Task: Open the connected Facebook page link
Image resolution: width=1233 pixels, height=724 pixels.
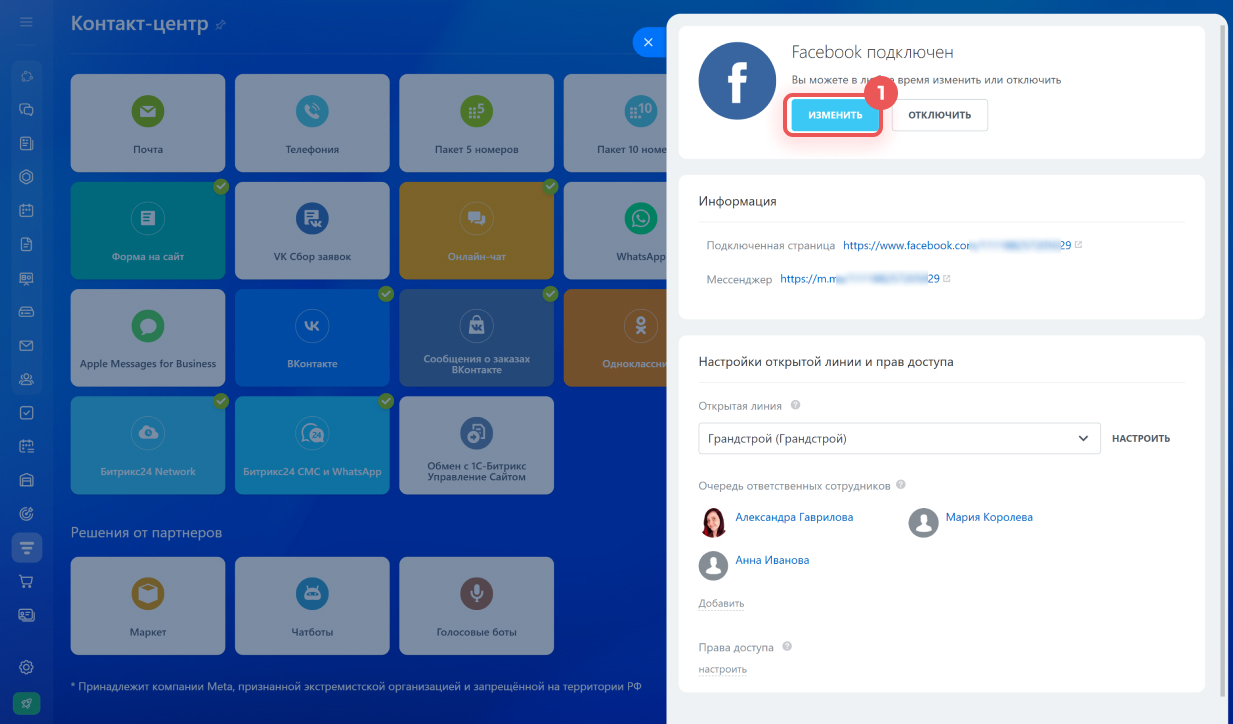Action: pos(958,244)
